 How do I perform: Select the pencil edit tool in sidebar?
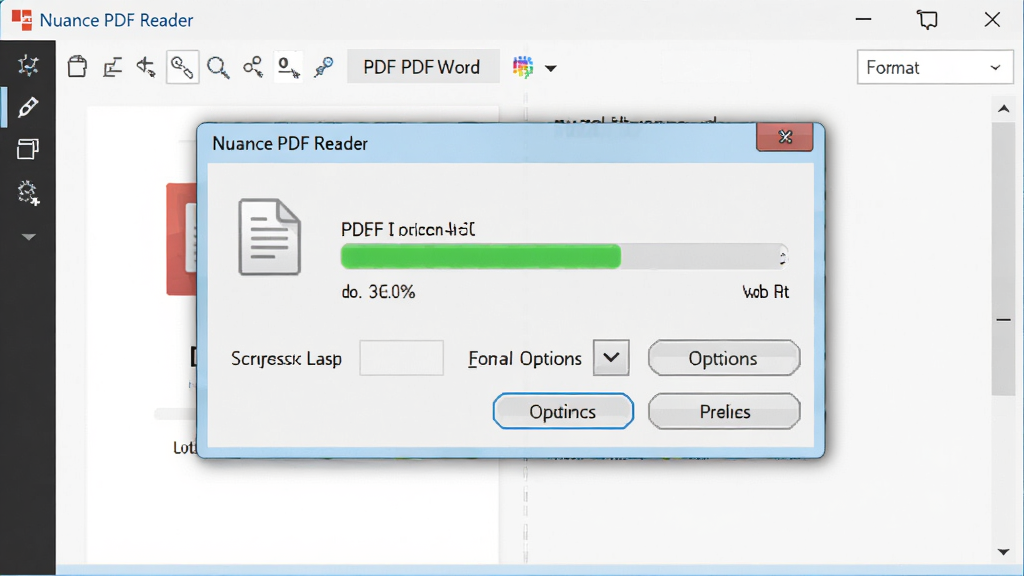tap(27, 107)
